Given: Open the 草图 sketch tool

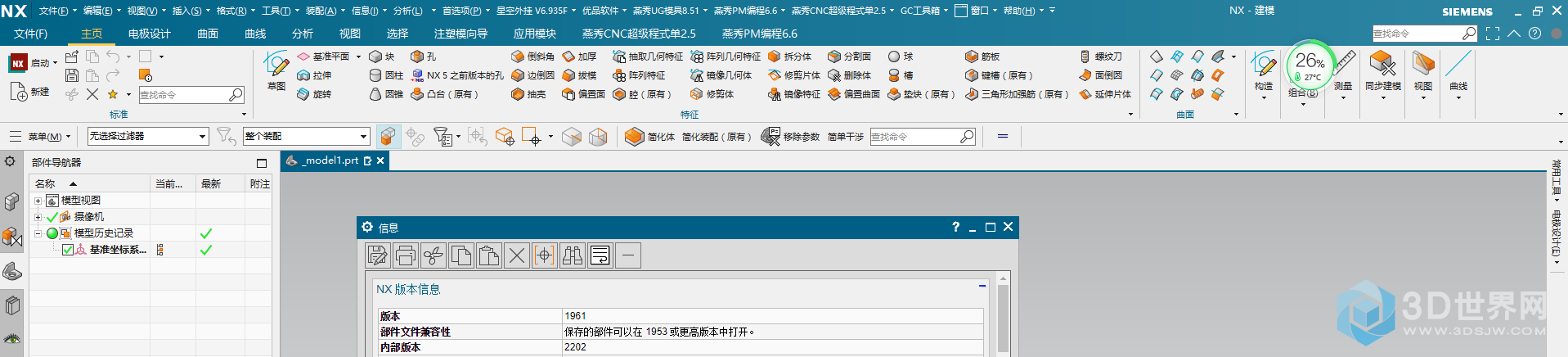Looking at the screenshot, I should [x=276, y=70].
